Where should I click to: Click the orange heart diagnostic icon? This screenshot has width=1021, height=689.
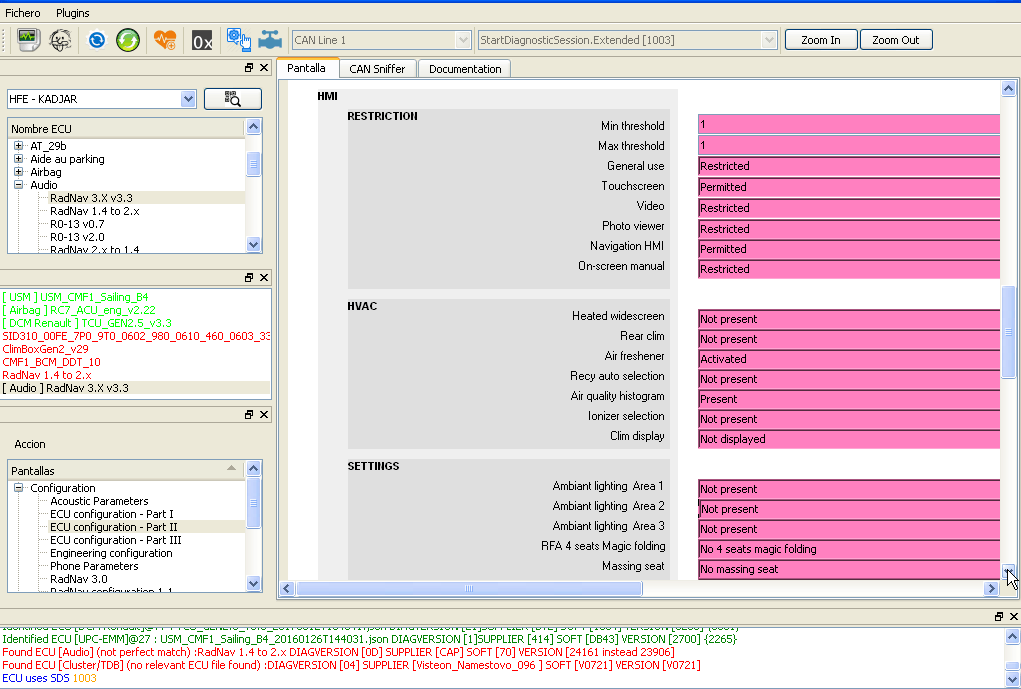(x=165, y=40)
